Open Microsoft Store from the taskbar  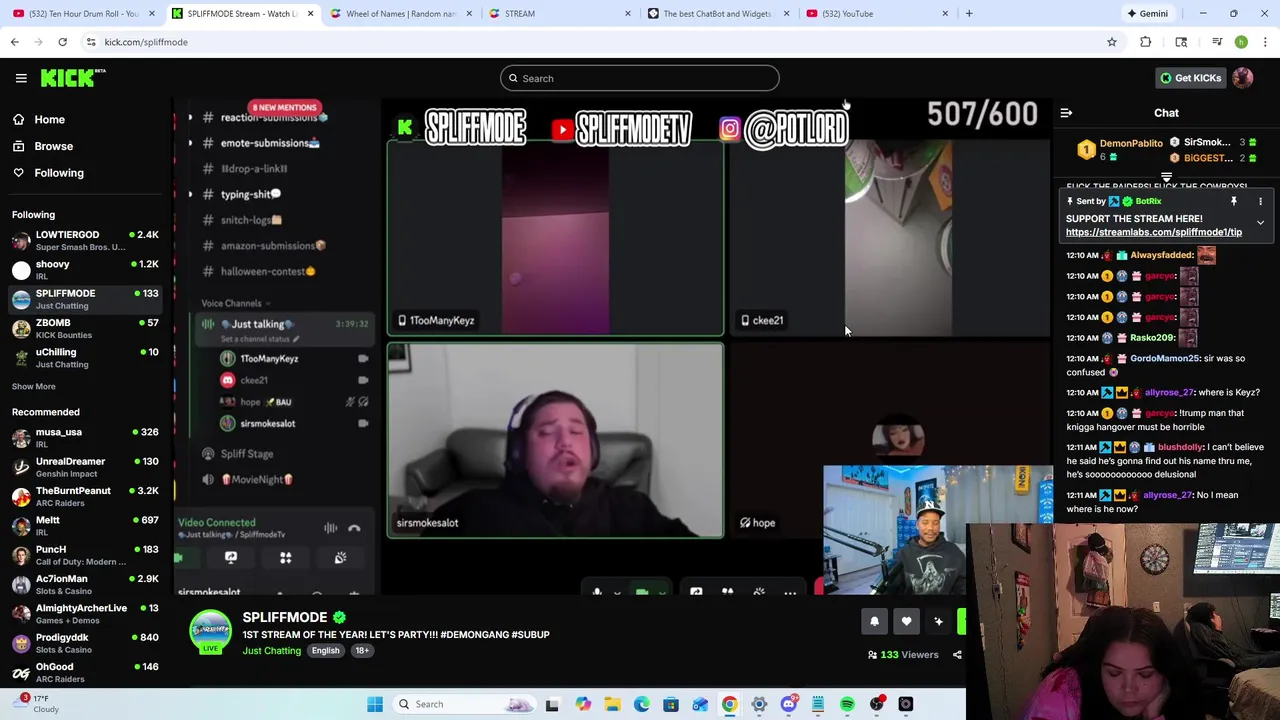671,704
